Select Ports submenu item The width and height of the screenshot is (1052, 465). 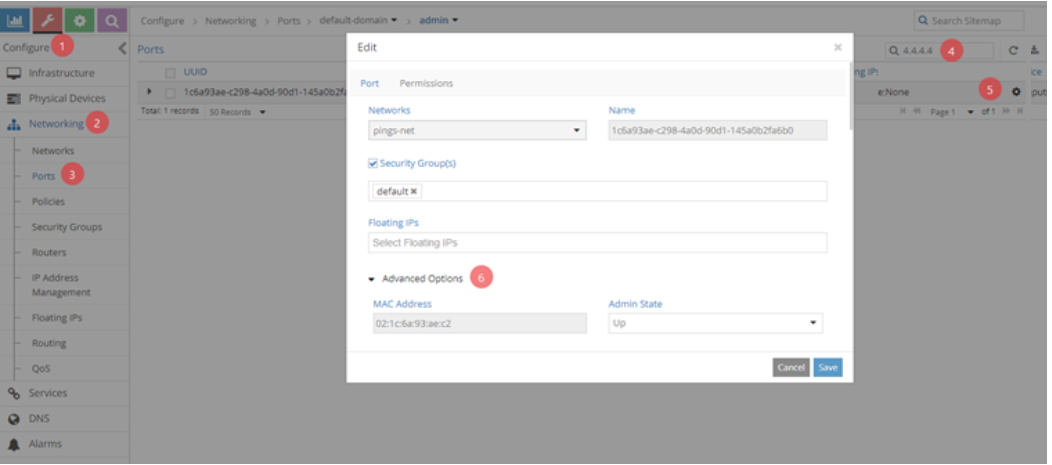(x=44, y=176)
